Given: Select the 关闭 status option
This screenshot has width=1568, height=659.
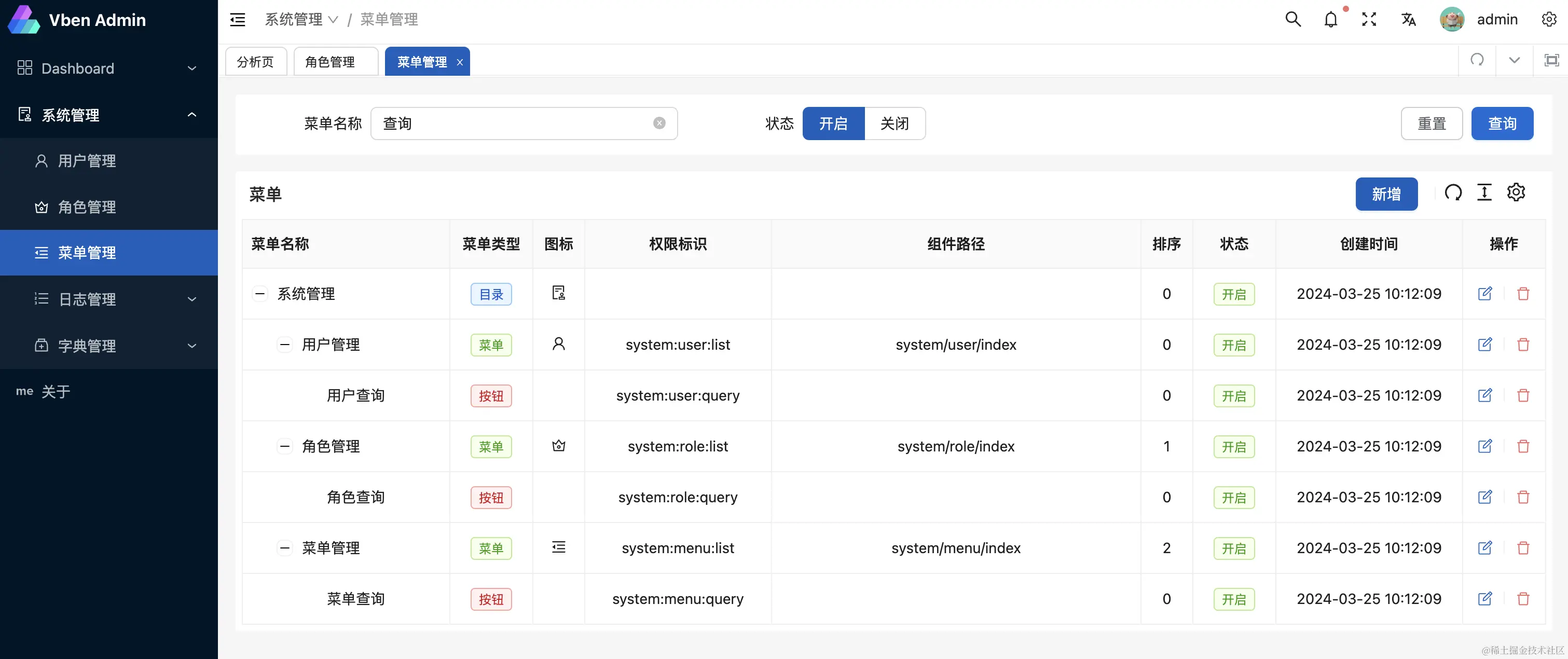Looking at the screenshot, I should 894,123.
